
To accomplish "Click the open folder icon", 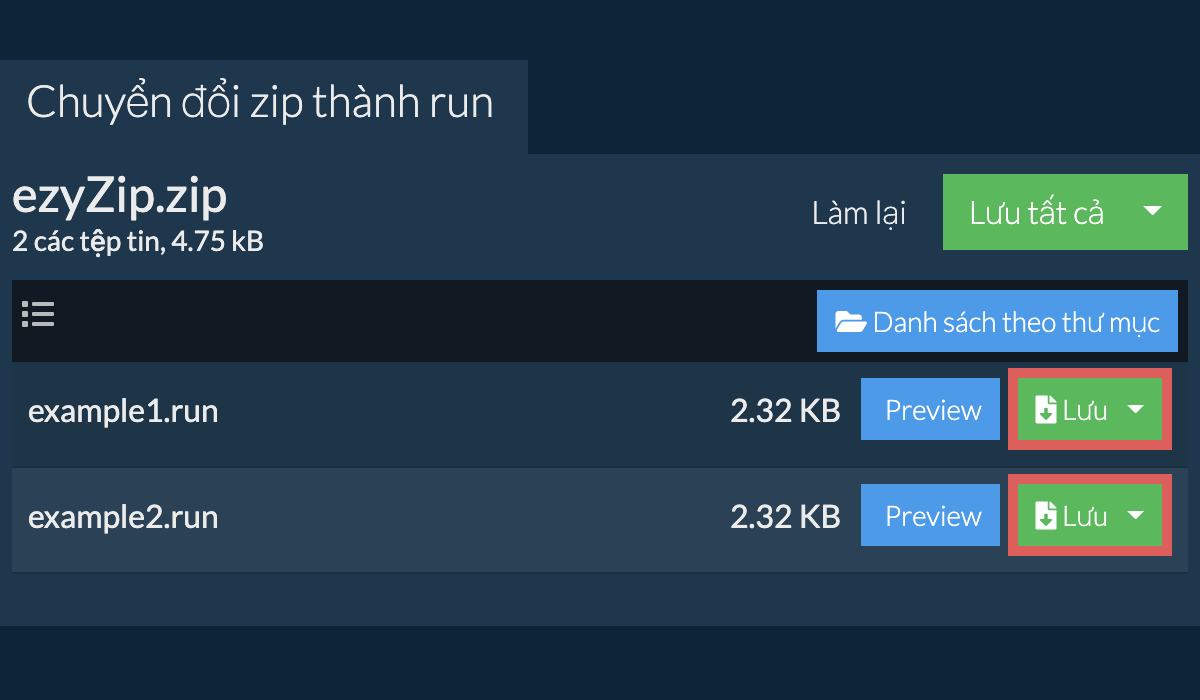I will click(x=850, y=322).
